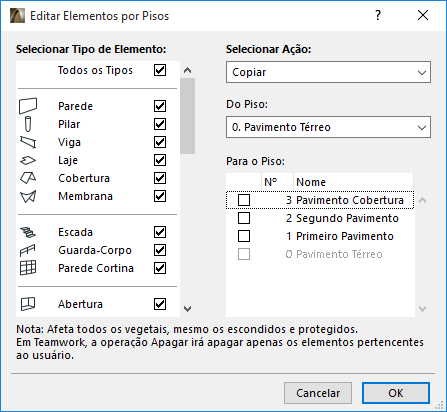
Task: Check the 3 Pavimento Cobertura checkbox
Action: [244, 200]
